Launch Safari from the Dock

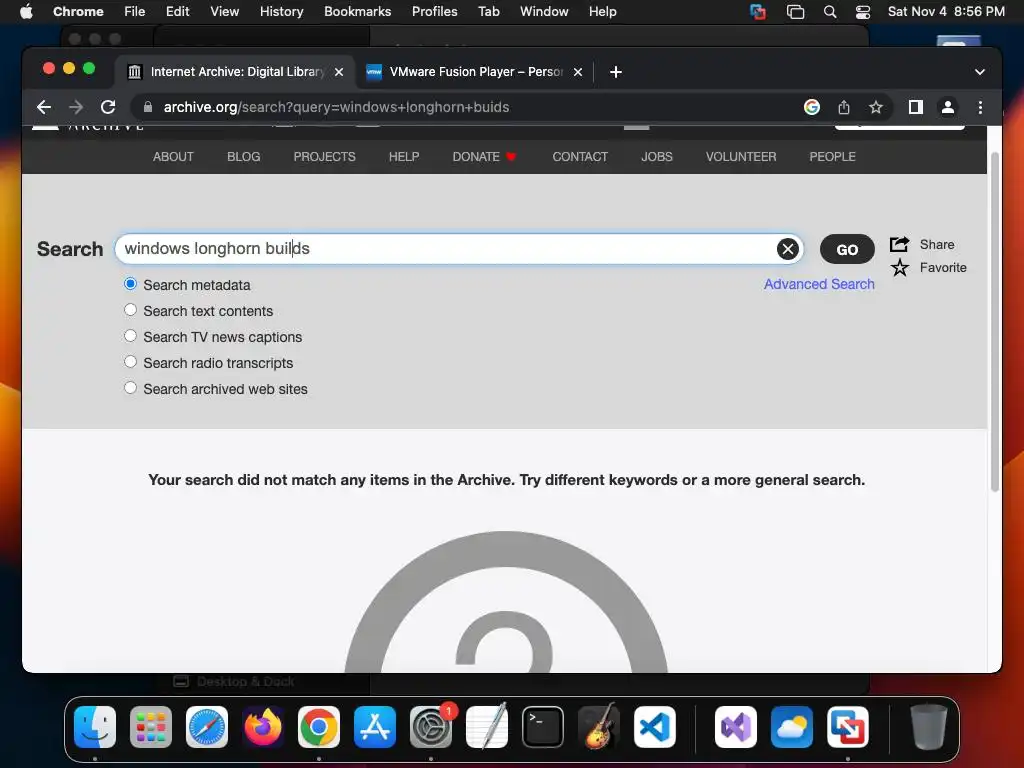click(x=207, y=727)
